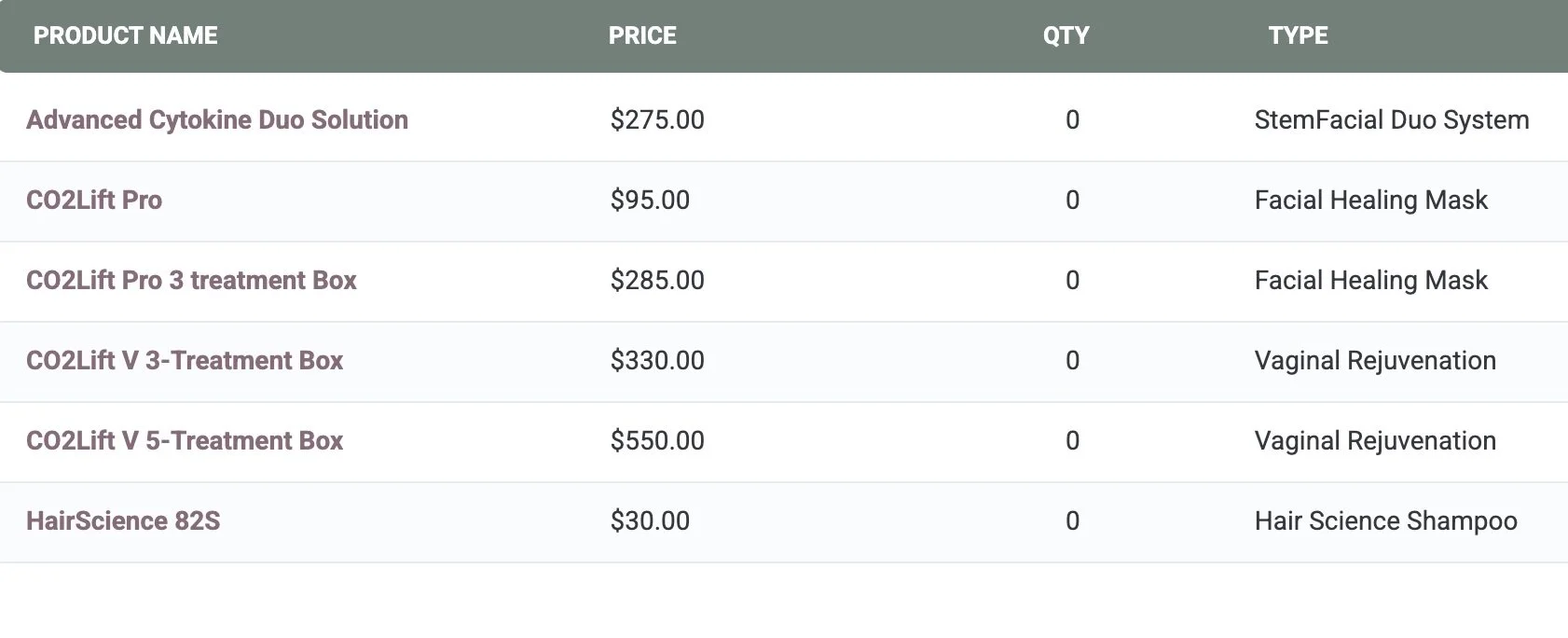Screen dimensions: 1568x638
Task: Open the Advanced Cytokine Duo Solution product link
Action: coord(217,119)
